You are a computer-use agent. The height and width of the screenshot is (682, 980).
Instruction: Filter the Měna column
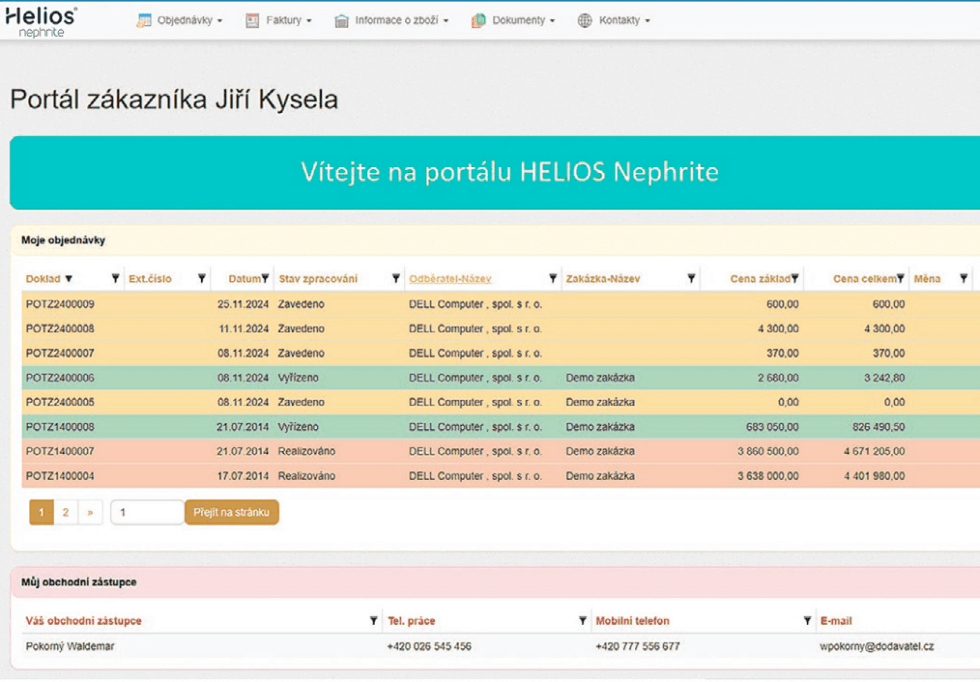click(x=963, y=278)
